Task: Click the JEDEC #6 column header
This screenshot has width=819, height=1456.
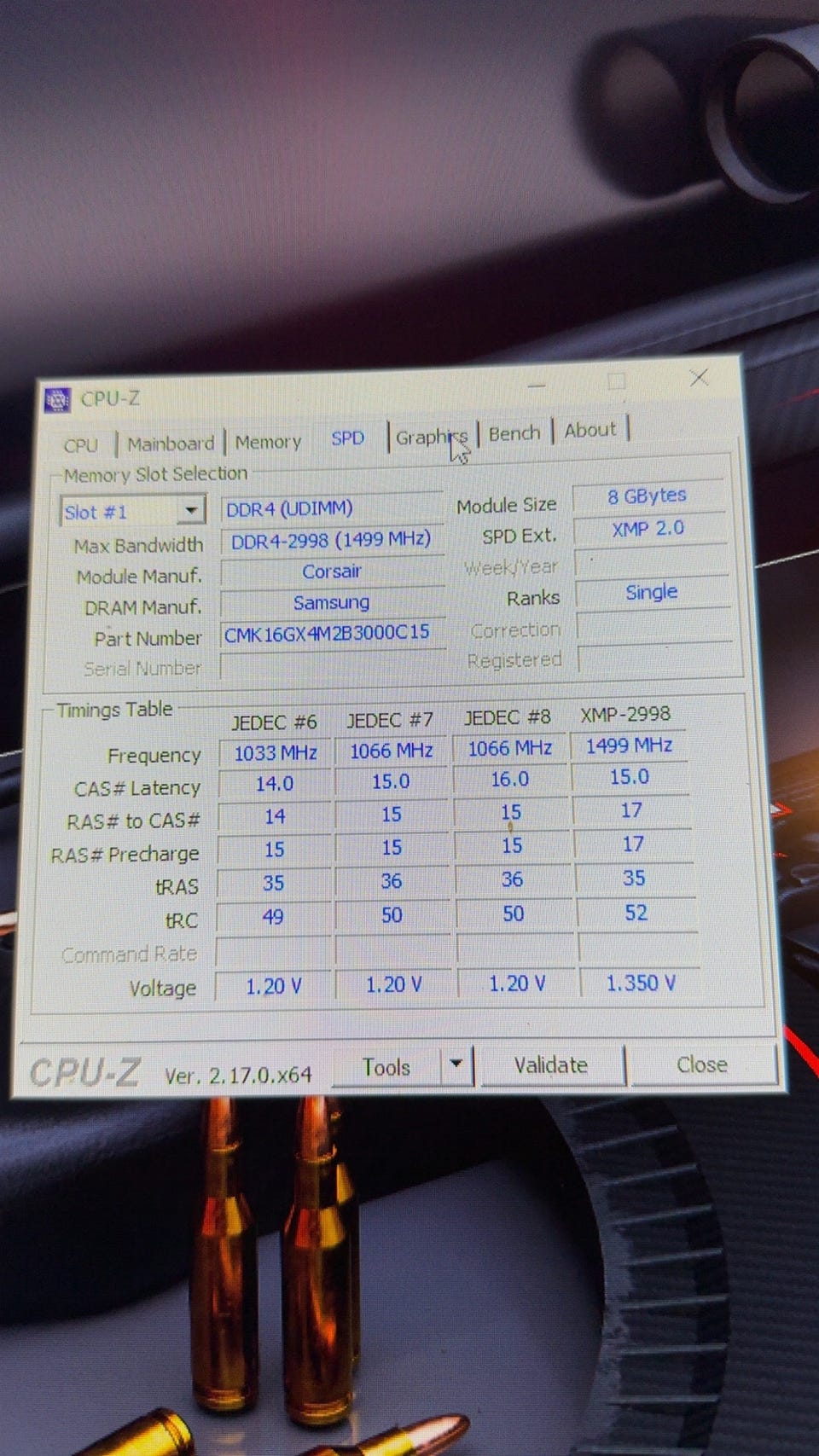Action: pyautogui.click(x=274, y=722)
